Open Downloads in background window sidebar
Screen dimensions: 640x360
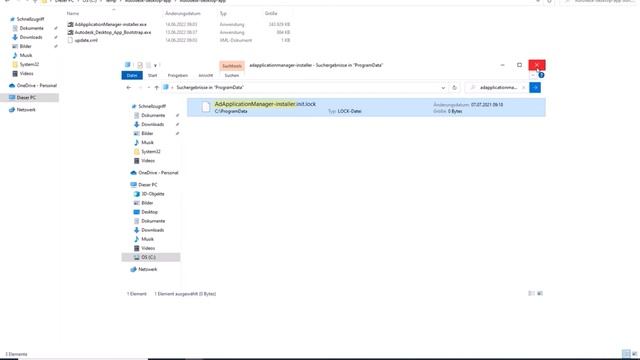[x=31, y=37]
